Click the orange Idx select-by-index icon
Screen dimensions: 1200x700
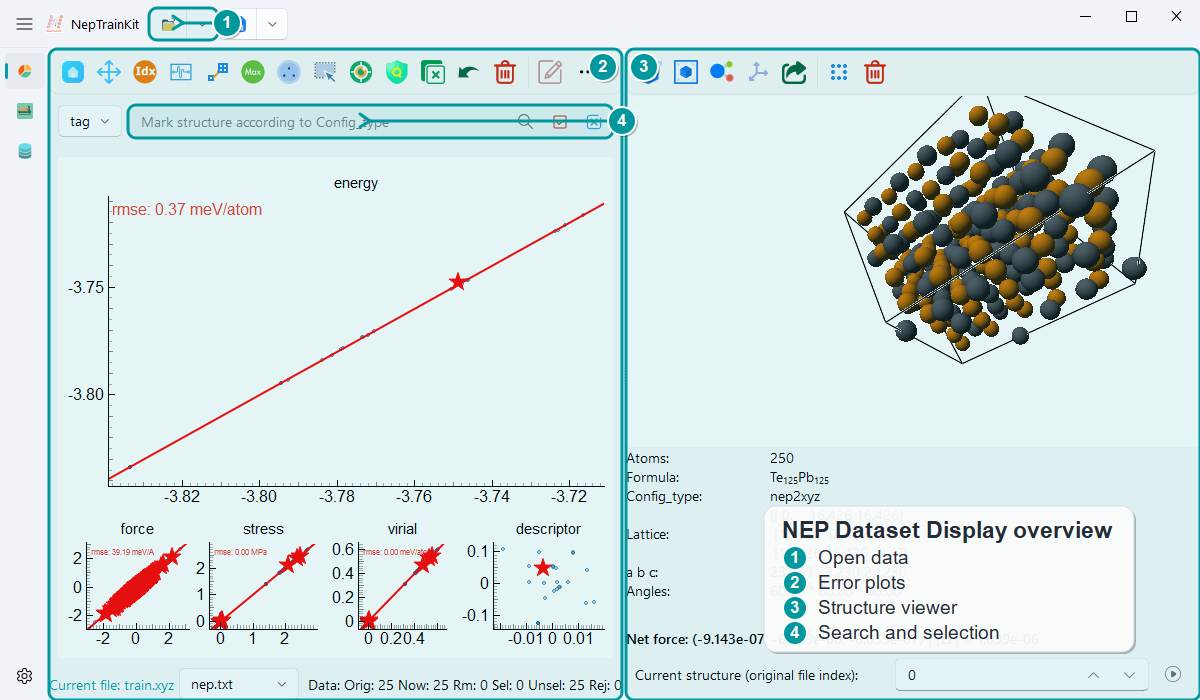(x=145, y=72)
